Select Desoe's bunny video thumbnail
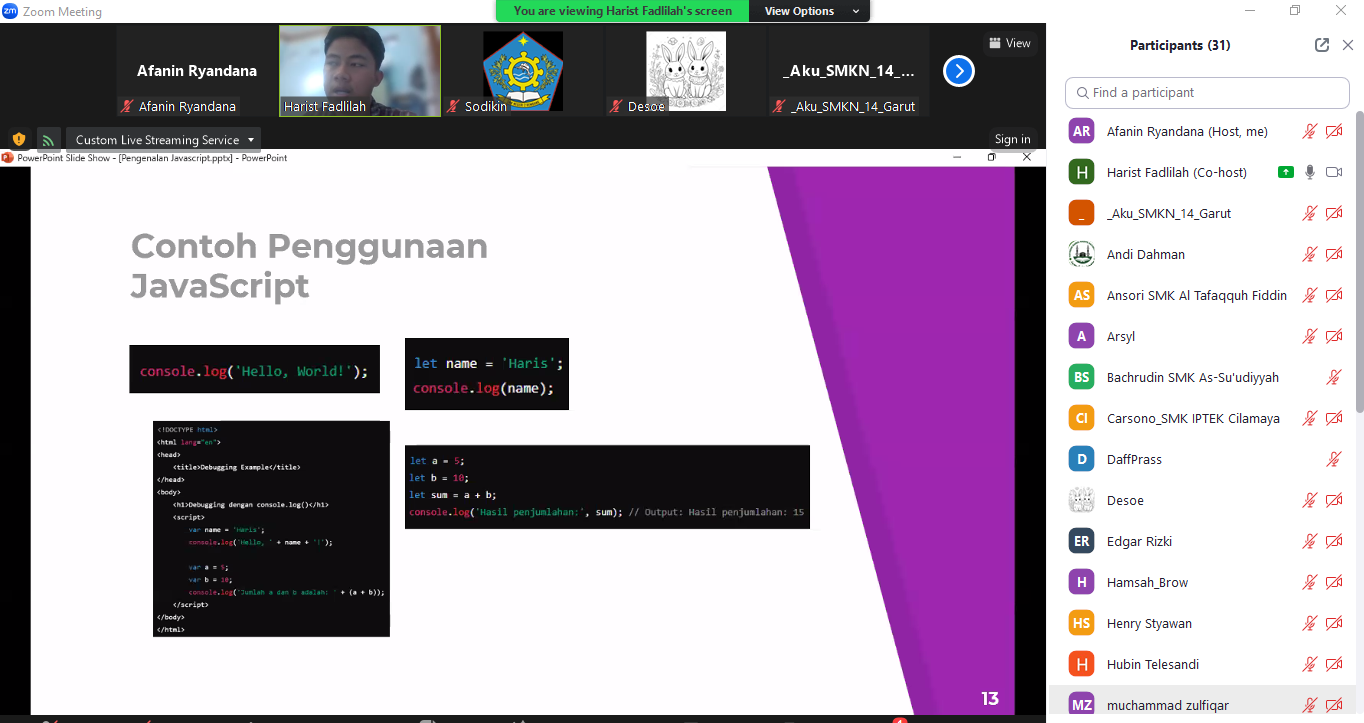The width and height of the screenshot is (1364, 723). tap(686, 71)
